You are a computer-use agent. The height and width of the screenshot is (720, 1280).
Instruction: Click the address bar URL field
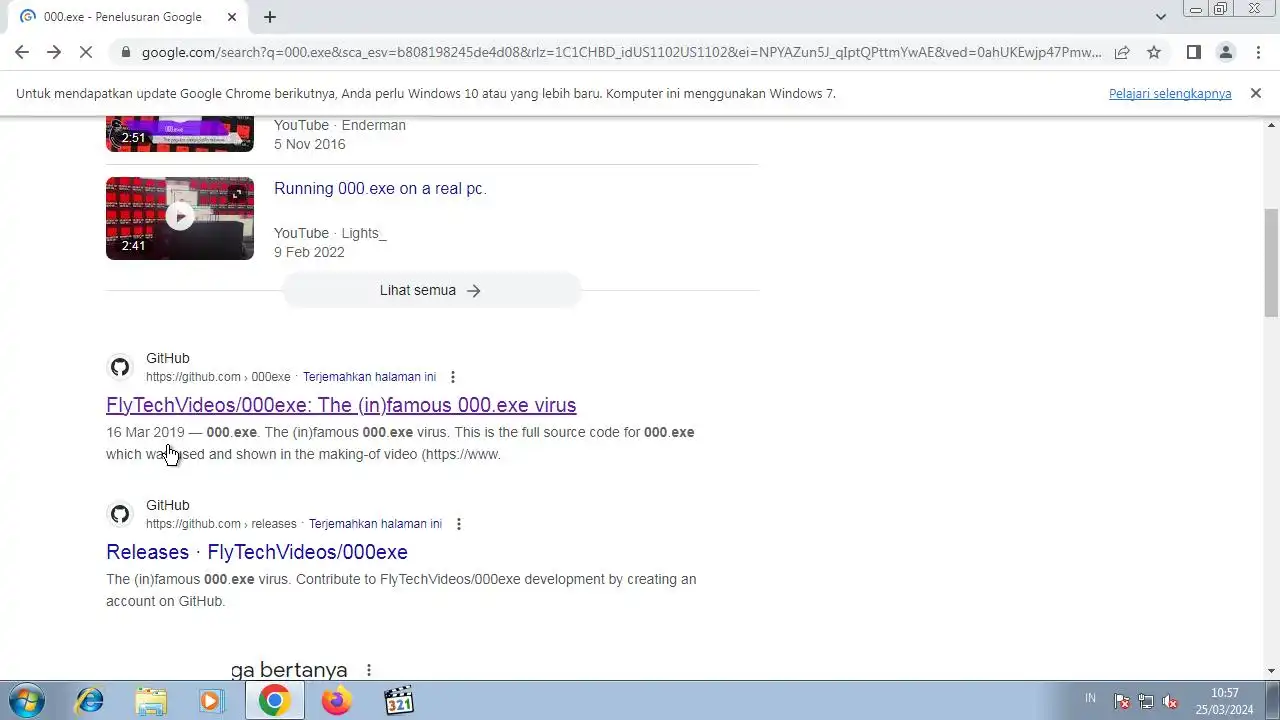pos(620,52)
